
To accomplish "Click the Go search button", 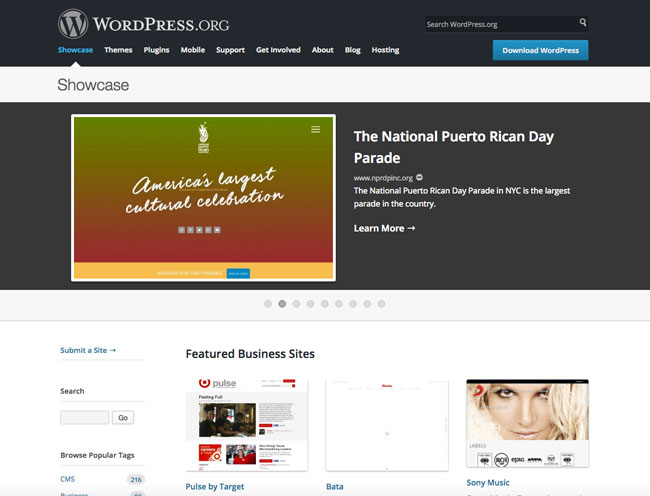I will pos(123,417).
